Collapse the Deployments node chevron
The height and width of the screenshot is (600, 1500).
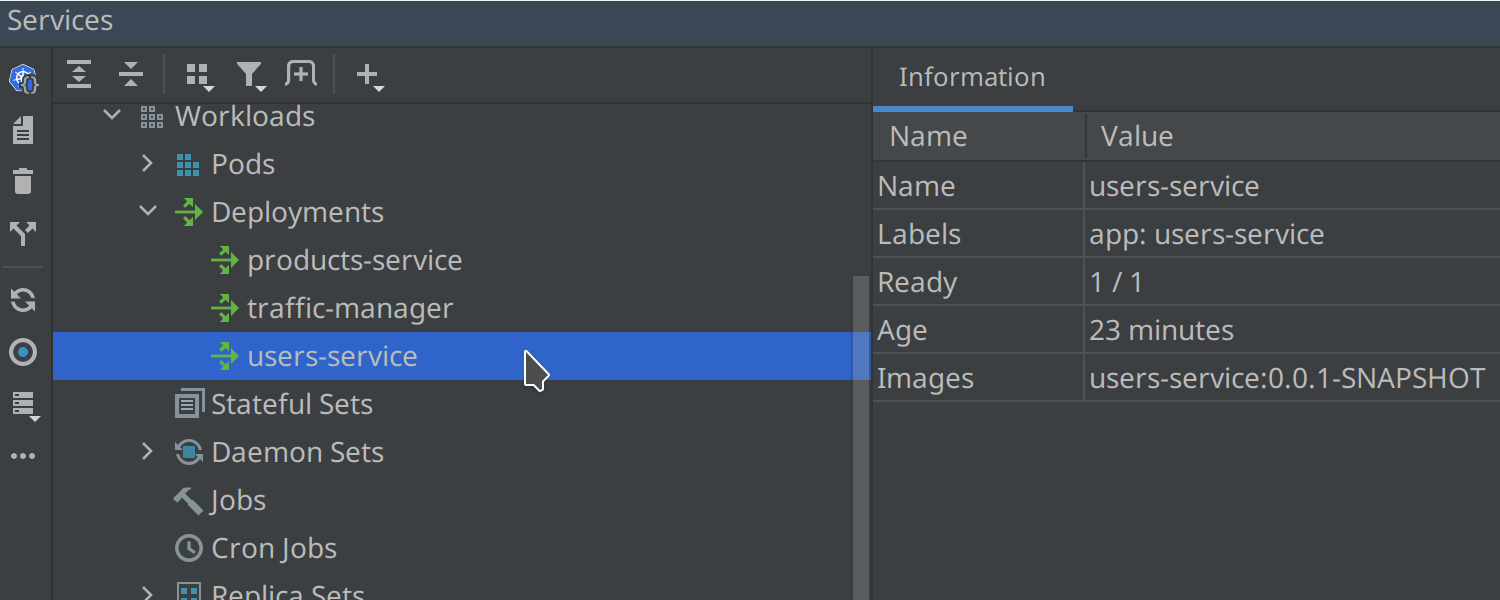[148, 211]
